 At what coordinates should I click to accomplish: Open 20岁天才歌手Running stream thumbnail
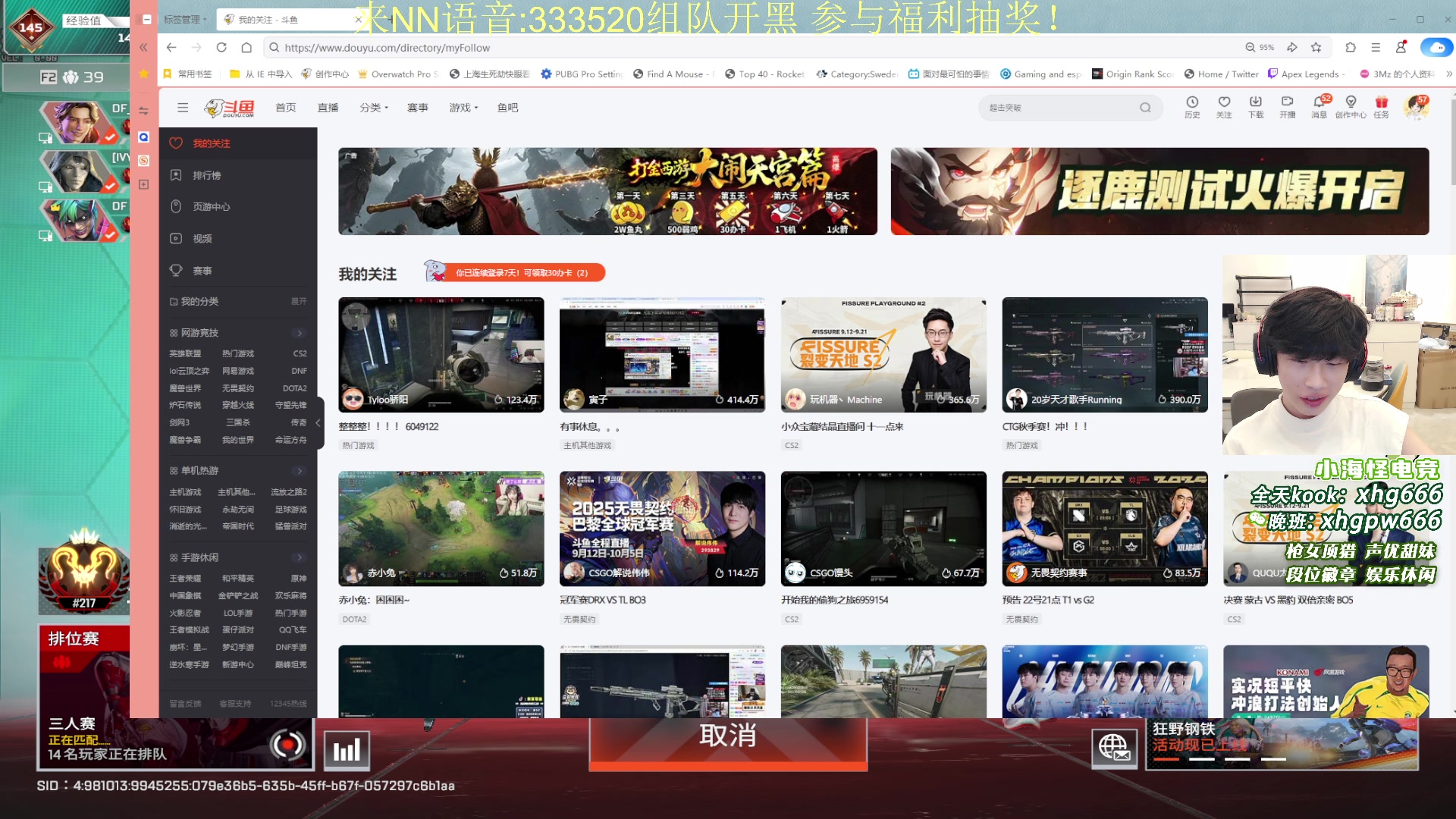(1104, 355)
